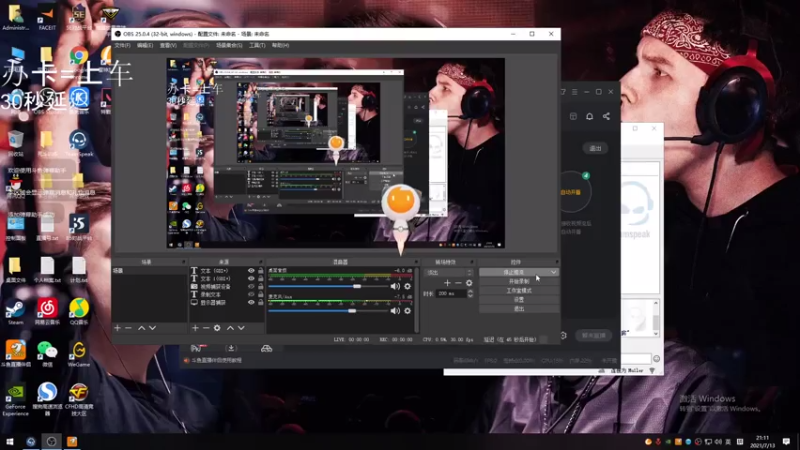
Task: Click the OBS icon on the taskbar
Action: [x=51, y=442]
